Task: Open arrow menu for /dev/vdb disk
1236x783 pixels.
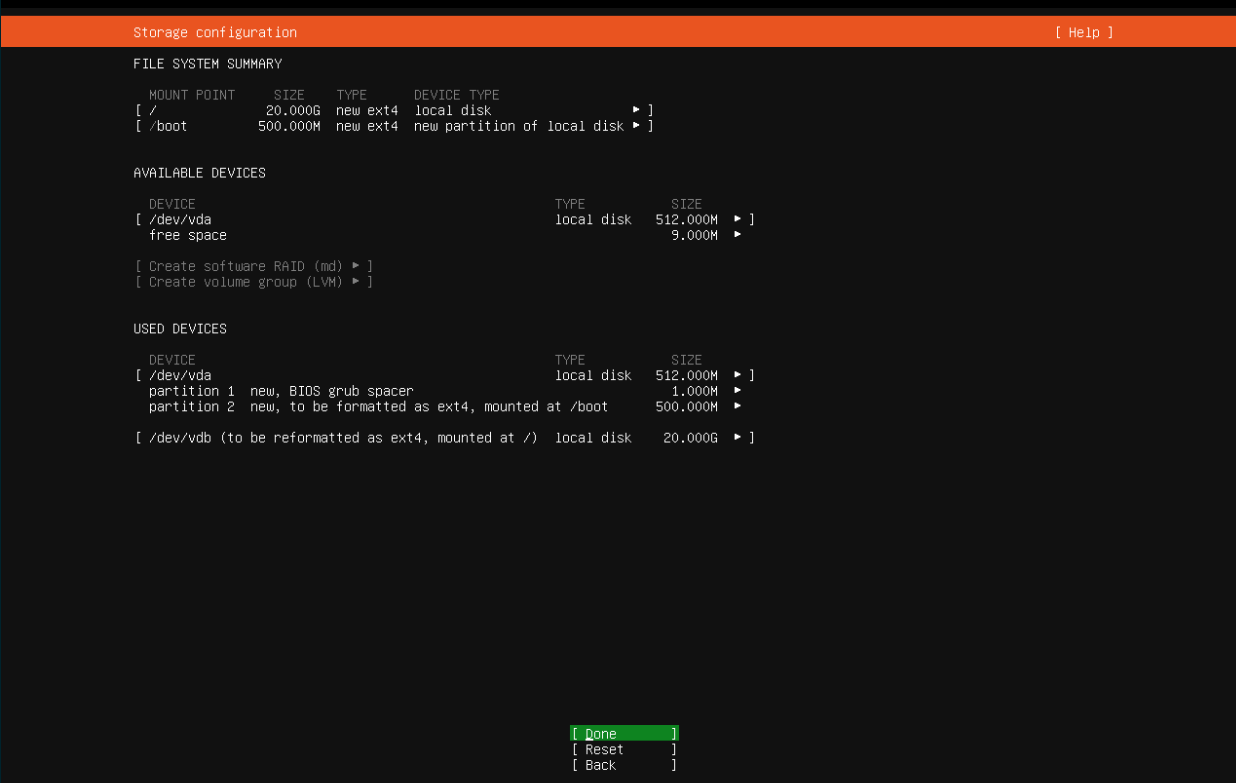Action: pyautogui.click(x=738, y=438)
